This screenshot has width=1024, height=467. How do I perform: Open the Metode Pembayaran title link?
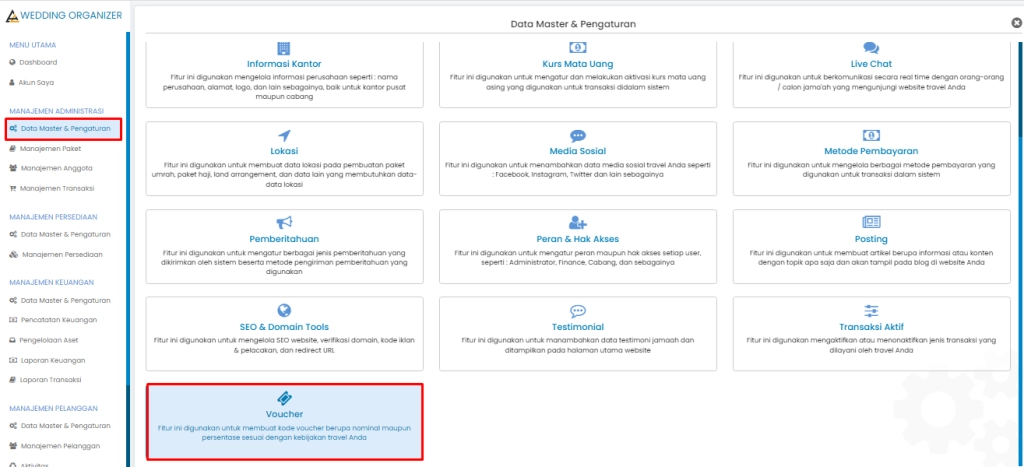[x=871, y=151]
